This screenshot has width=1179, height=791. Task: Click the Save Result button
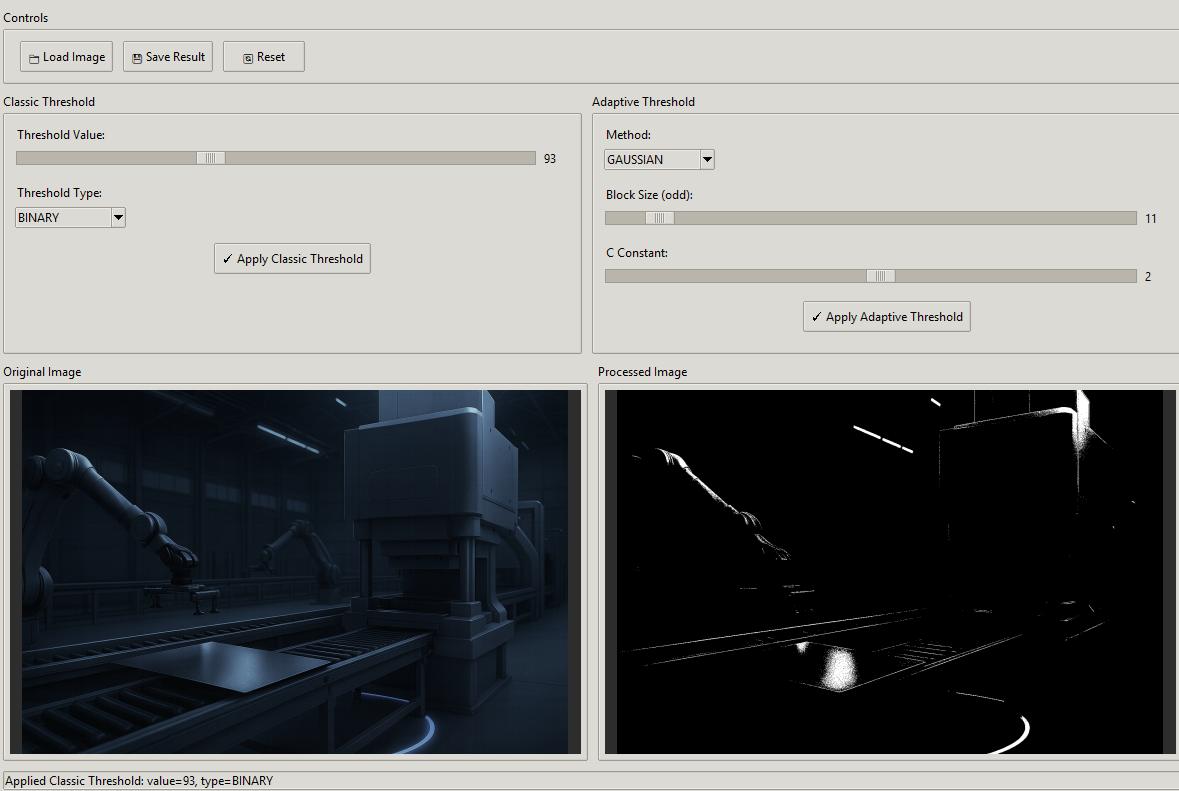click(x=167, y=57)
